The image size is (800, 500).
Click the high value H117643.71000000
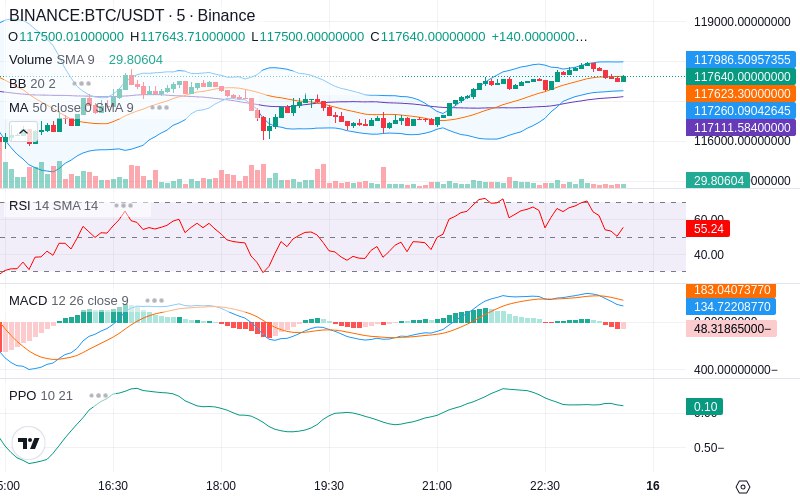click(x=187, y=37)
